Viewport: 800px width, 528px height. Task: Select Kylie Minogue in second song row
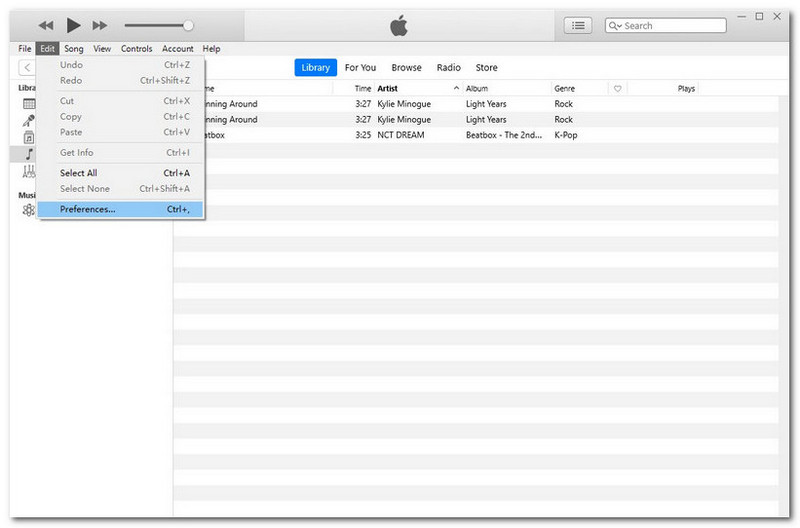tap(404, 119)
